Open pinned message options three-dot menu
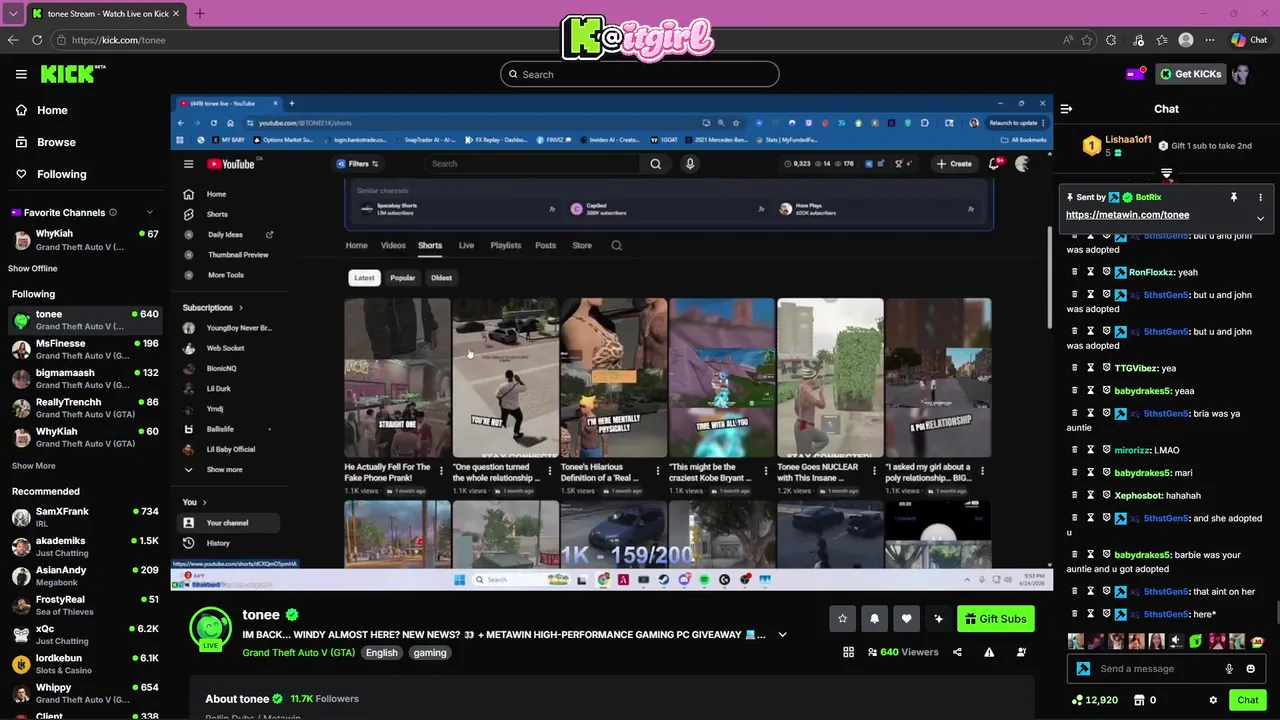 tap(1260, 198)
